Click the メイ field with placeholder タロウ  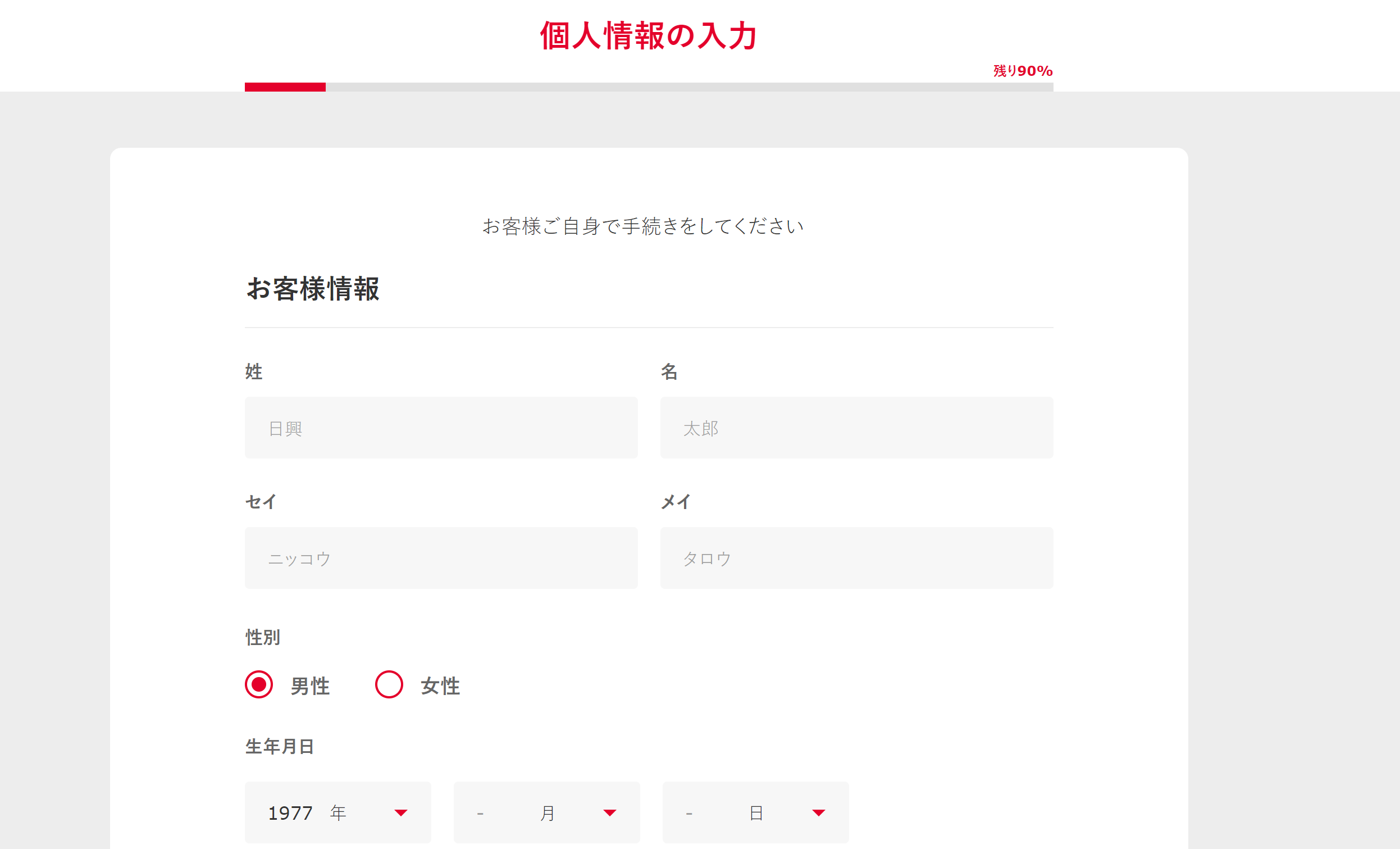(x=856, y=558)
